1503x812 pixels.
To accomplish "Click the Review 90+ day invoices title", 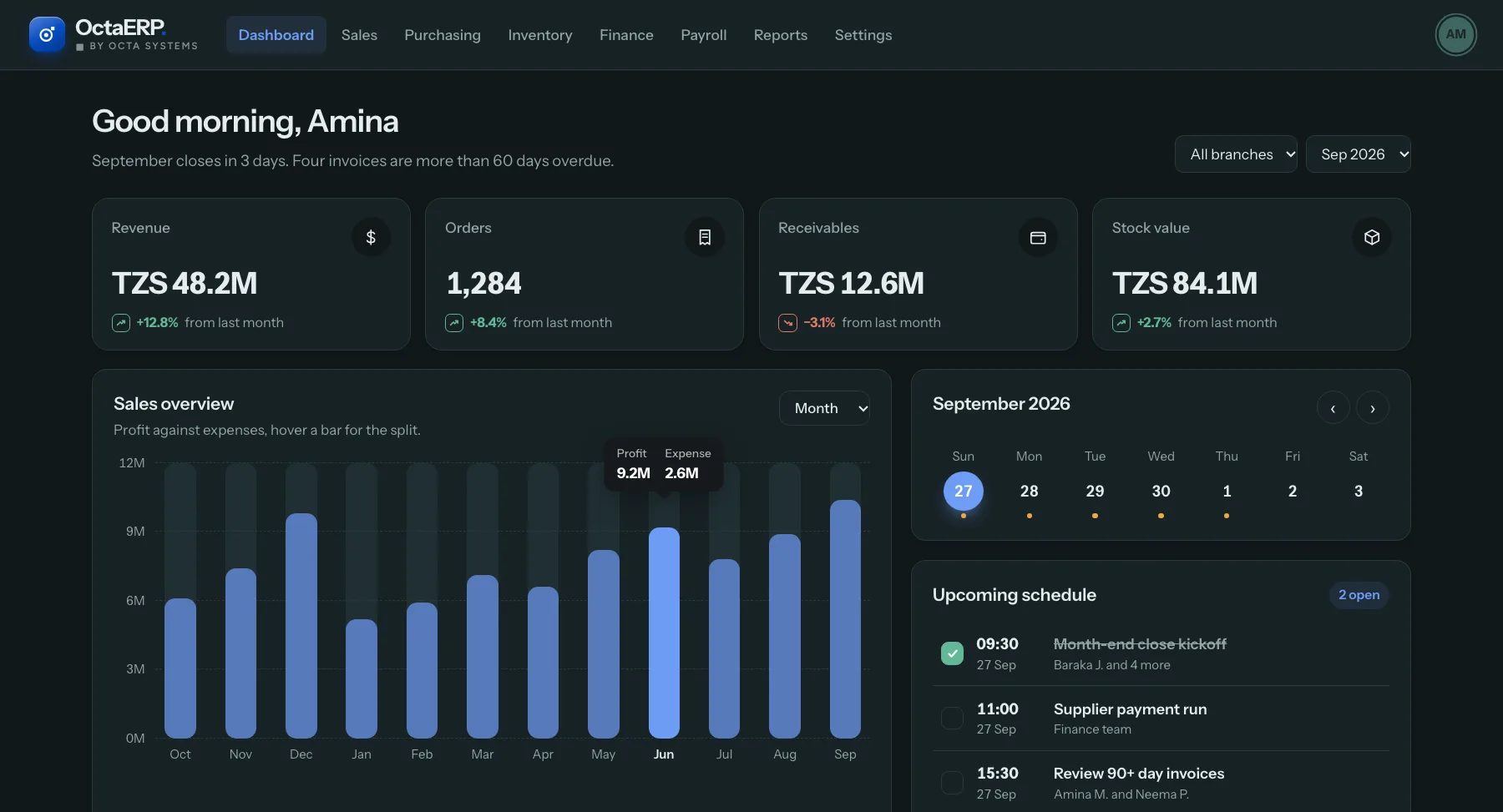I will coord(1139,774).
